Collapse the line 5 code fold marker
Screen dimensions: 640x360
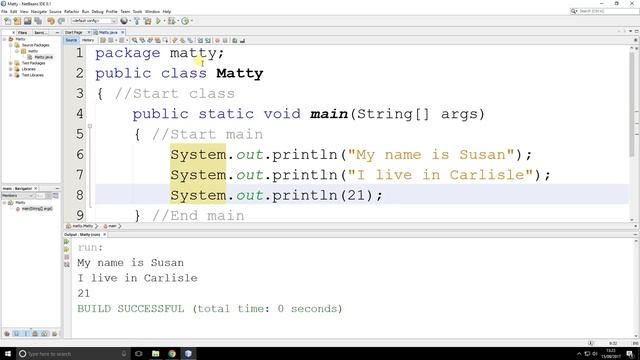90,126
